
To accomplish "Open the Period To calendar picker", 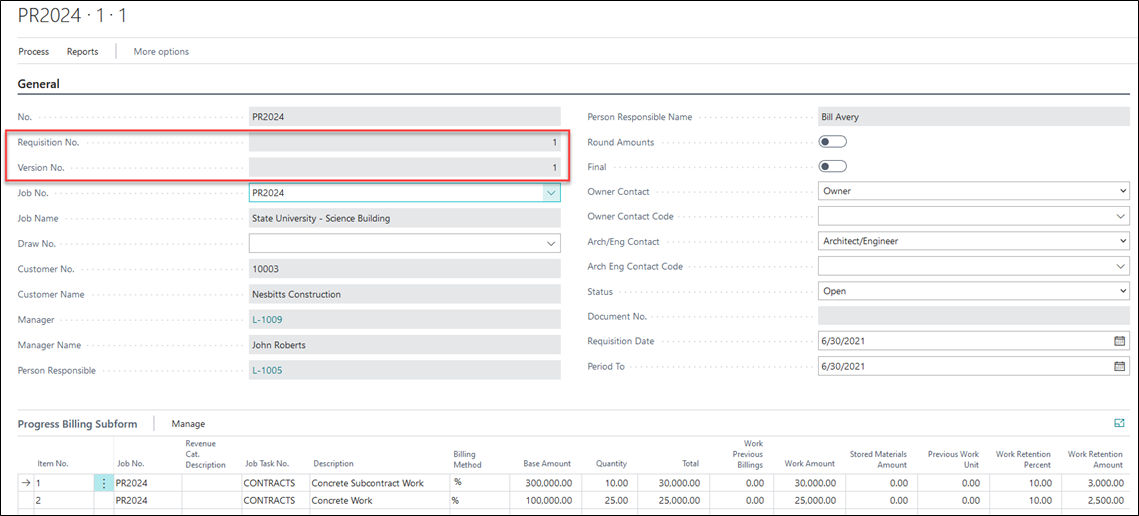I will pos(1119,366).
